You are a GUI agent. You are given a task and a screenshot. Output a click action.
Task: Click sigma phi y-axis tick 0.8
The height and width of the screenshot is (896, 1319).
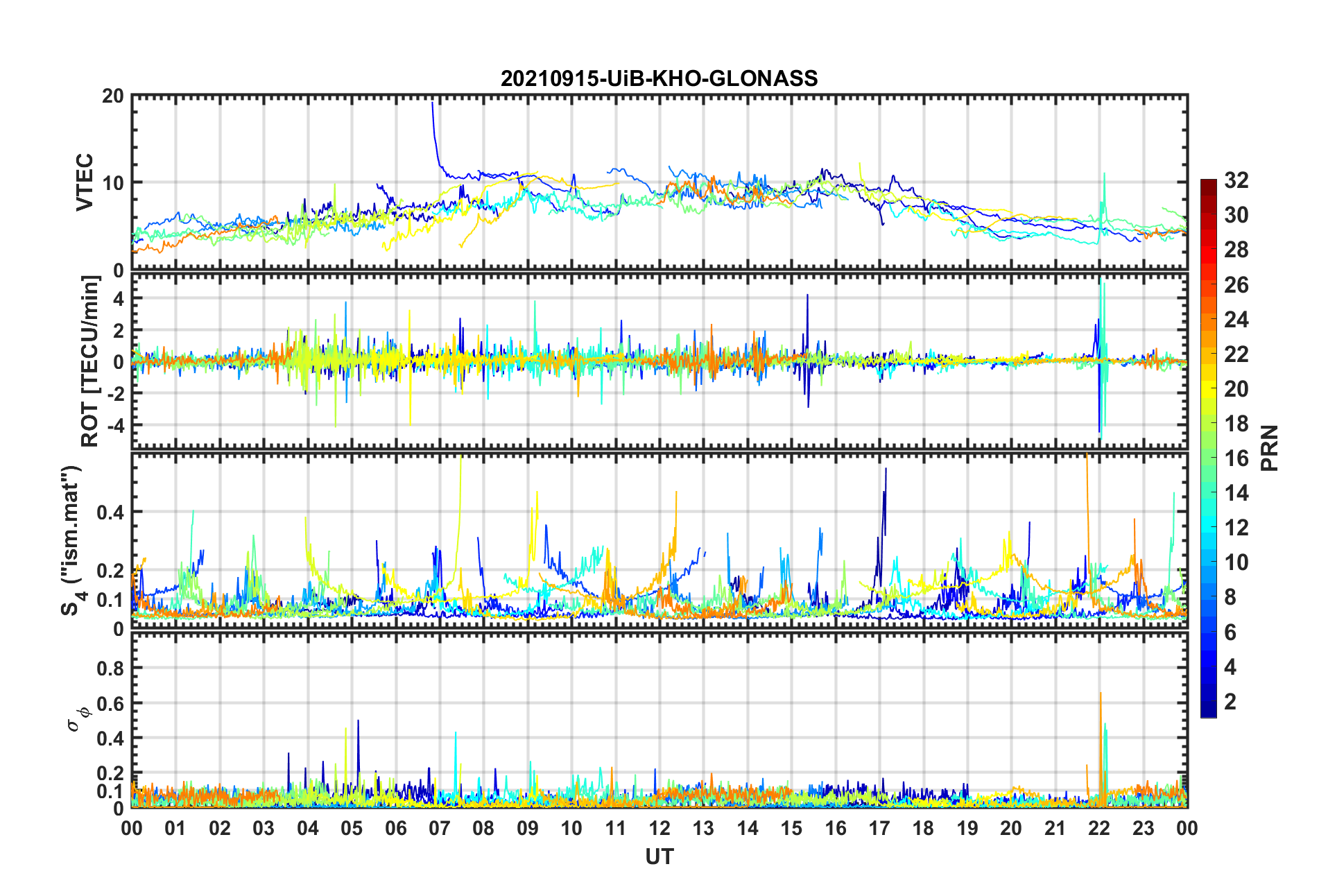[111, 669]
